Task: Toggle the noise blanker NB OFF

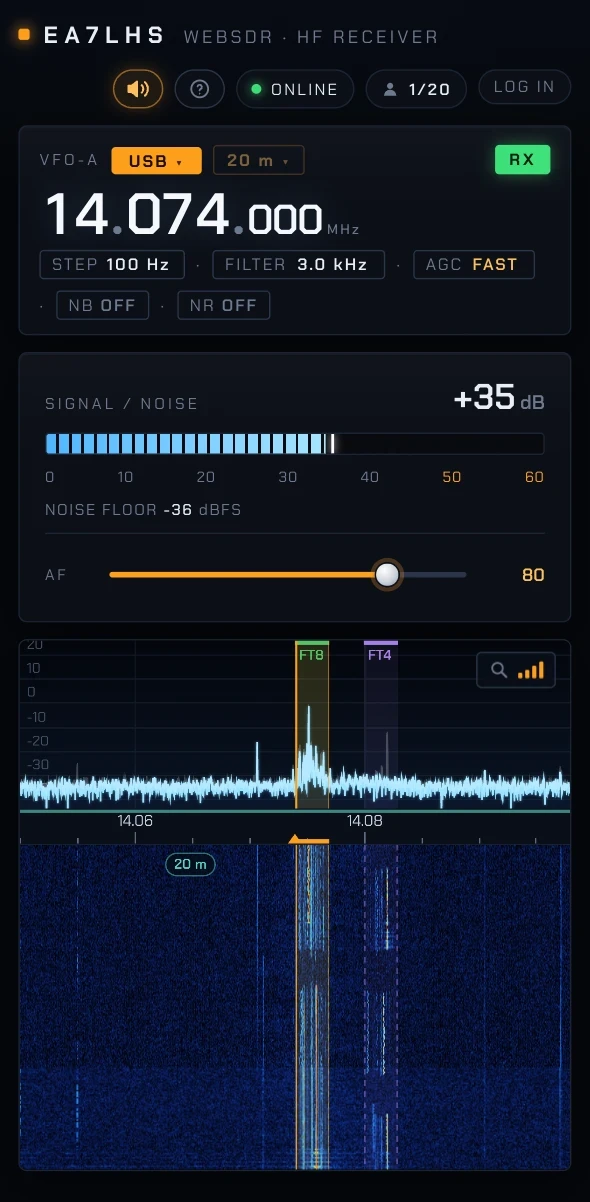Action: tap(103, 305)
